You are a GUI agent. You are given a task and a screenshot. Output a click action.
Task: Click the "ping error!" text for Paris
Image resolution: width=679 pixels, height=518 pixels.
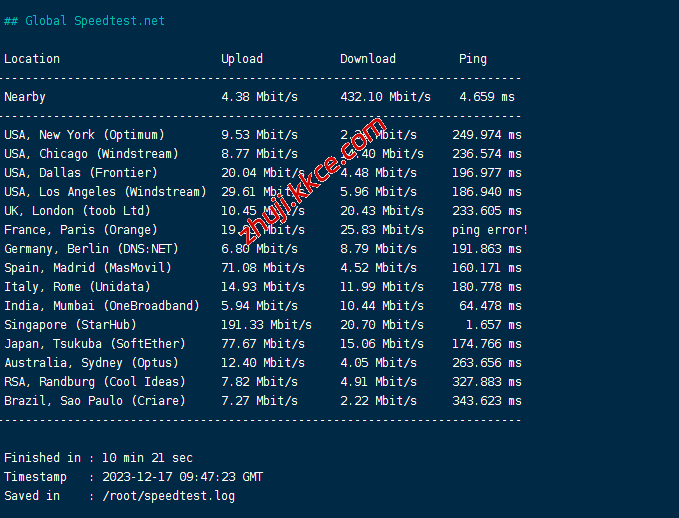tap(490, 230)
